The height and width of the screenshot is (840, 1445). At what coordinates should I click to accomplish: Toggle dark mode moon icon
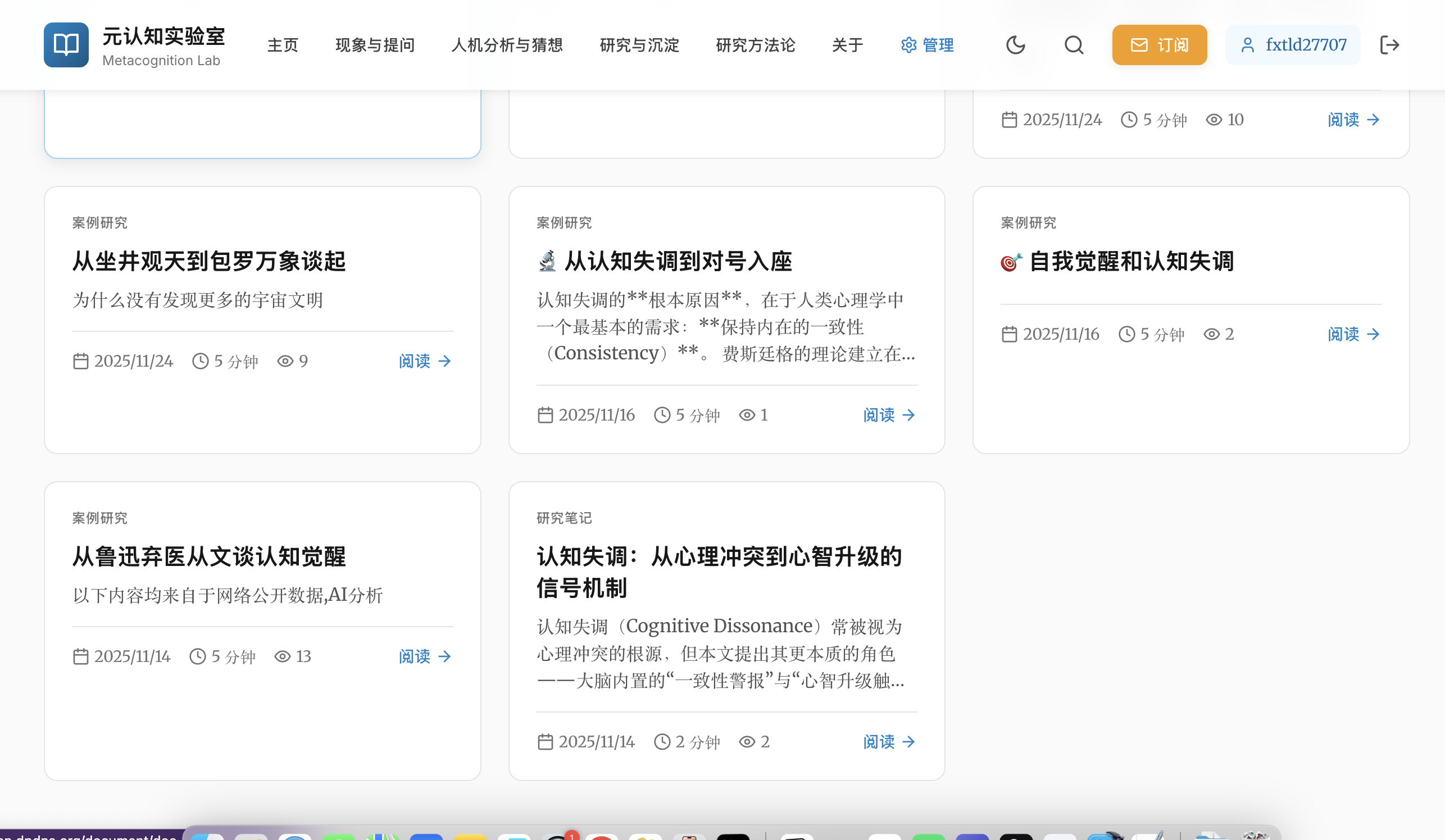1015,45
